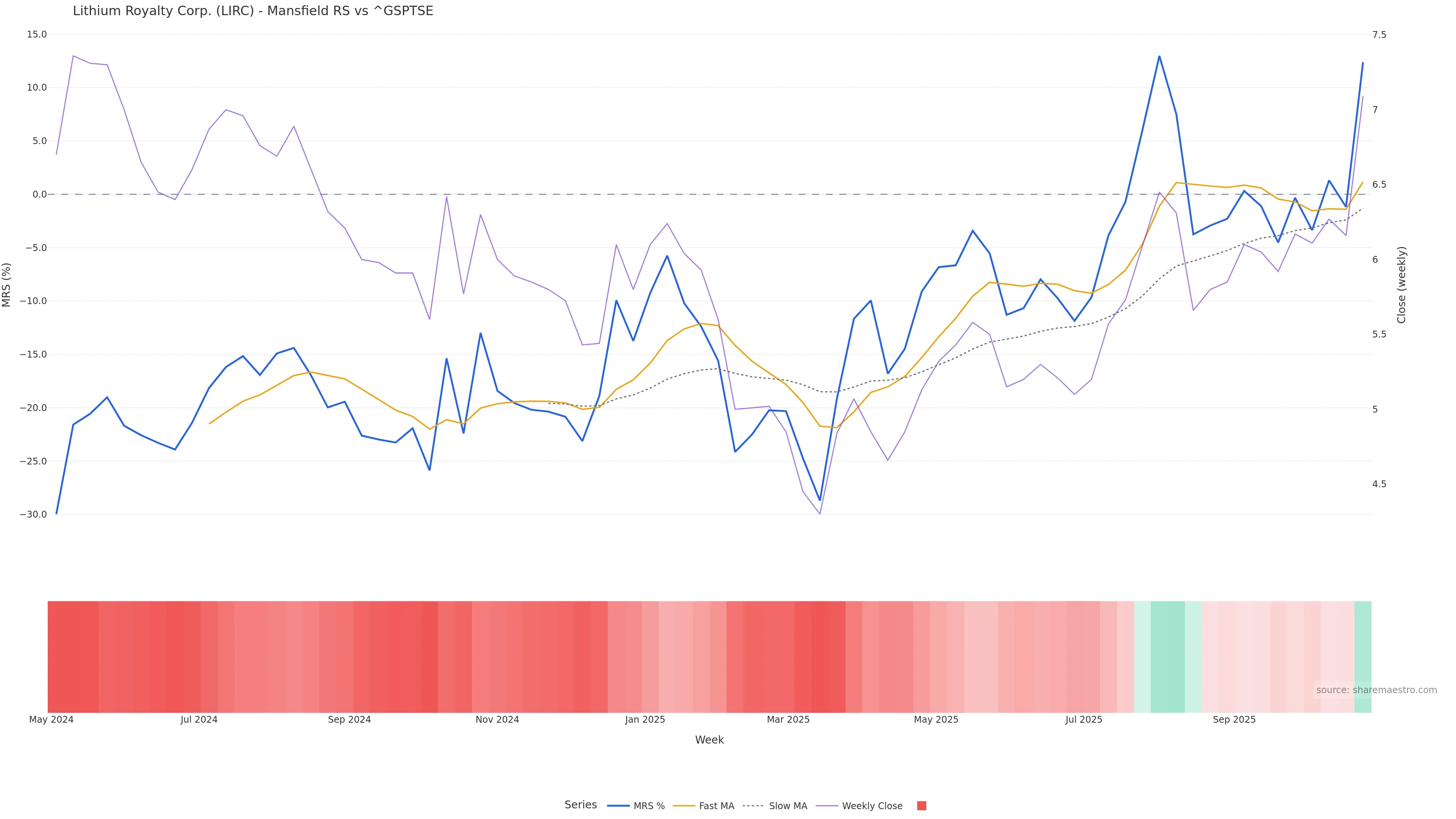Toggle the Slow MA legend entry
The width and height of the screenshot is (1456, 819).
point(788,806)
